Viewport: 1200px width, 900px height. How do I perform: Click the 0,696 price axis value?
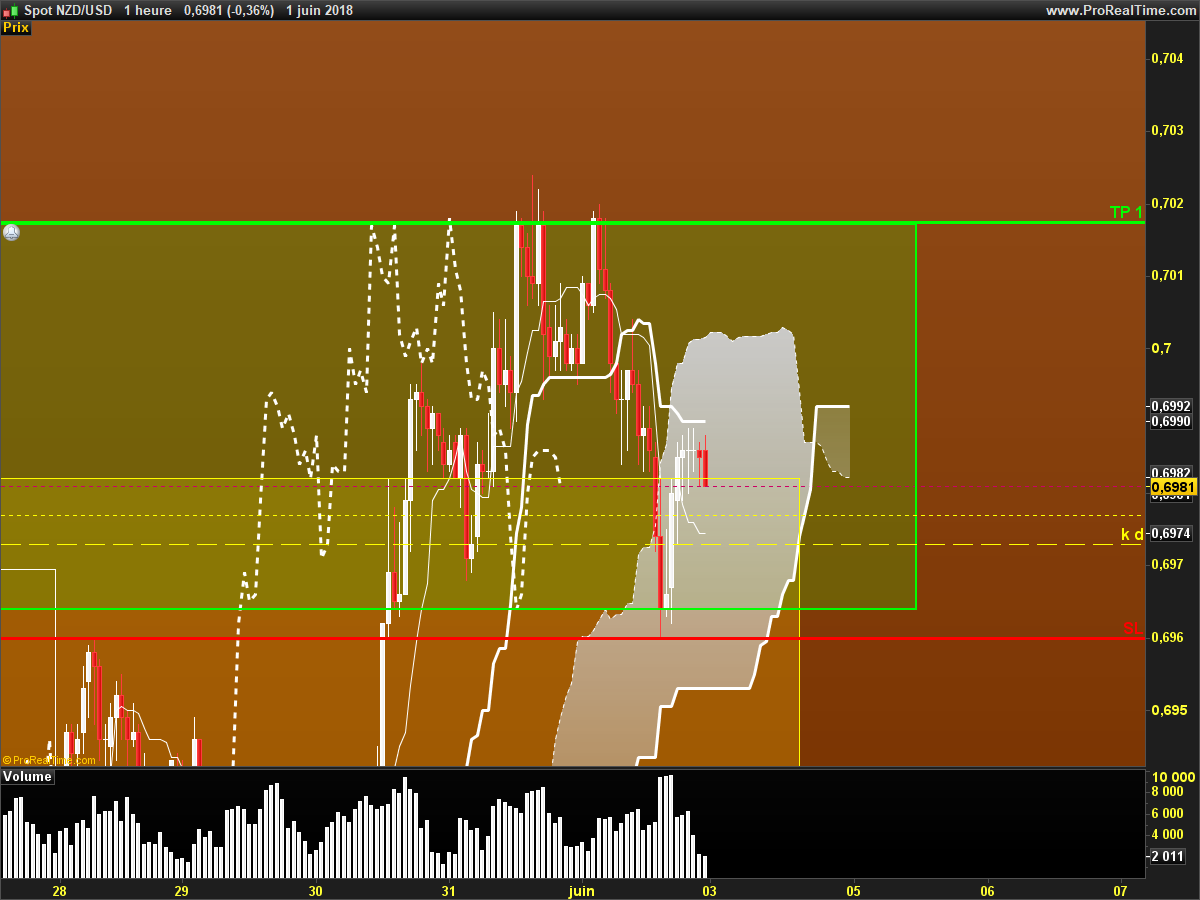tap(1168, 637)
